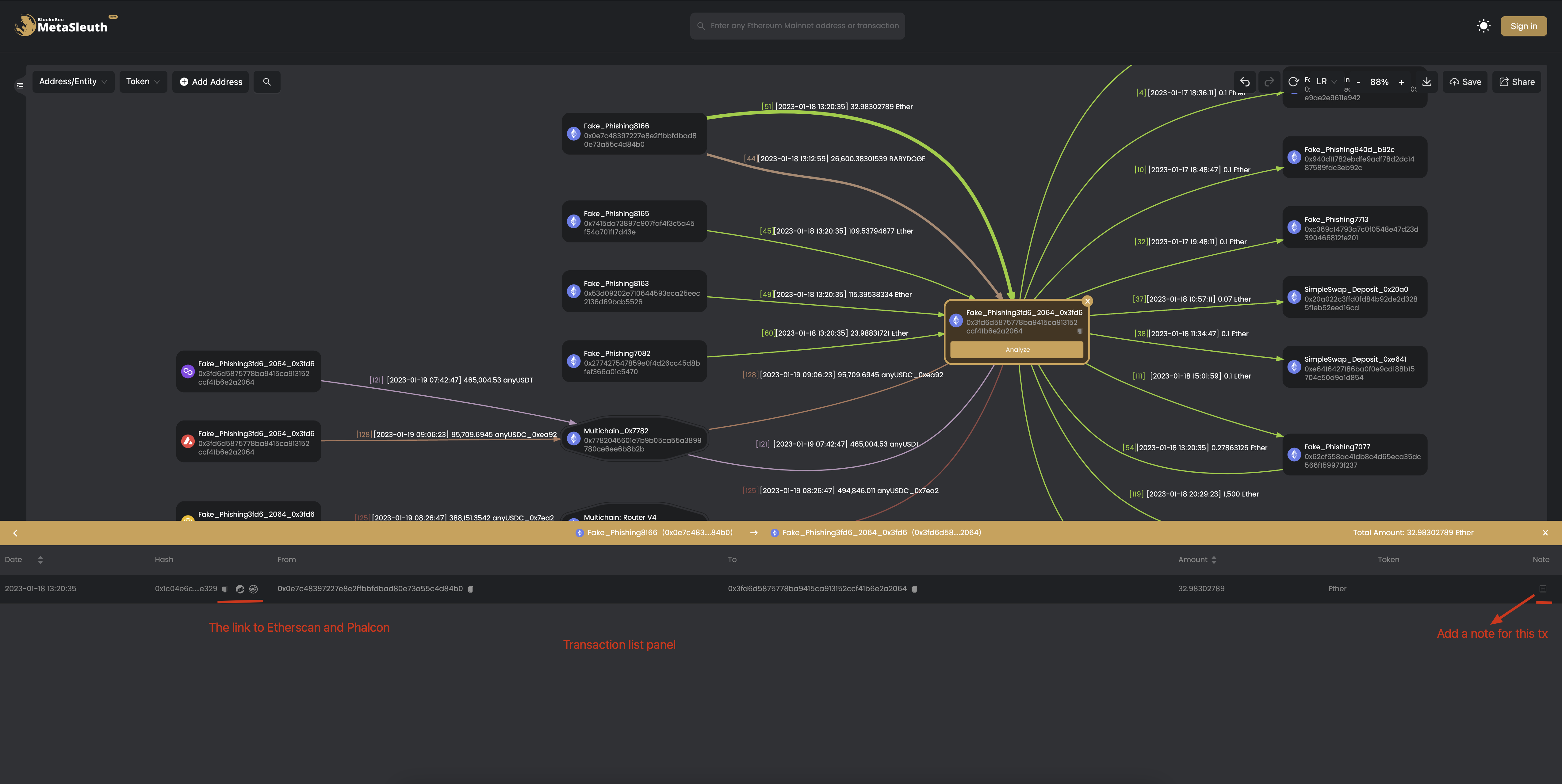Screen dimensions: 1562x784
Task: Sort transactions by Amount column
Action: [1213, 560]
